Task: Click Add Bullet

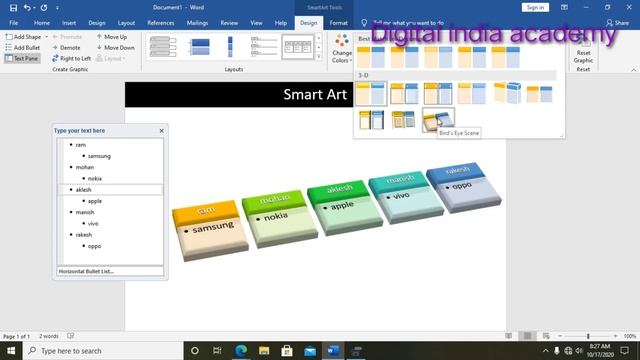Action: click(23, 48)
